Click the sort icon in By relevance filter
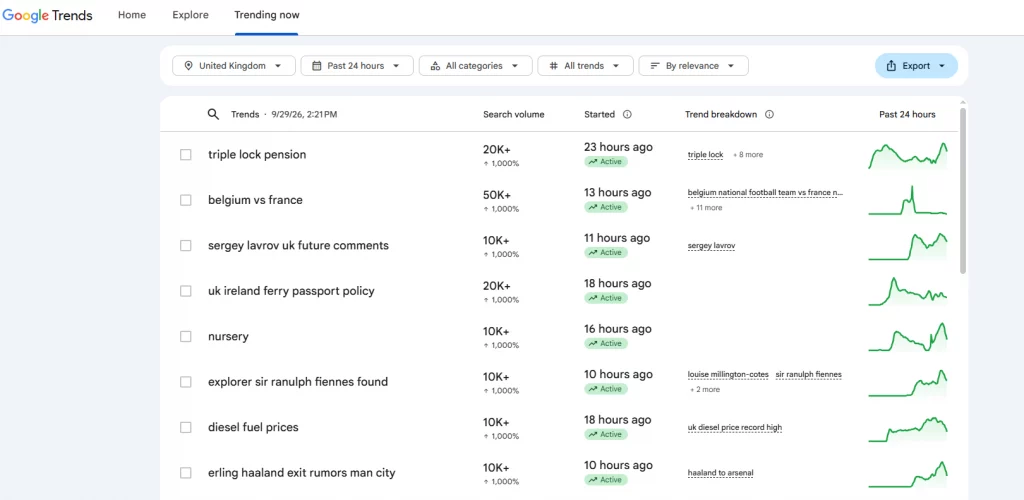The image size is (1024, 500). pos(655,66)
